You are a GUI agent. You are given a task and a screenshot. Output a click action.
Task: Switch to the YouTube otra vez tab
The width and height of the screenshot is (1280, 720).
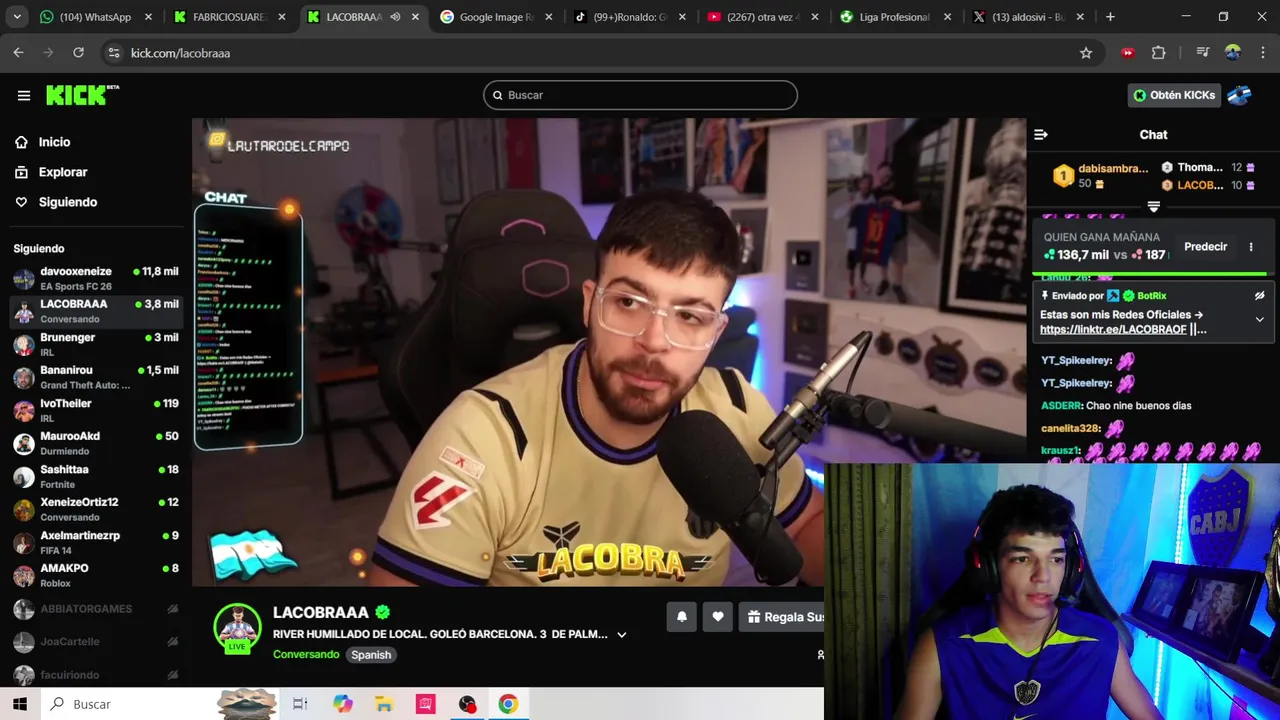(x=763, y=17)
